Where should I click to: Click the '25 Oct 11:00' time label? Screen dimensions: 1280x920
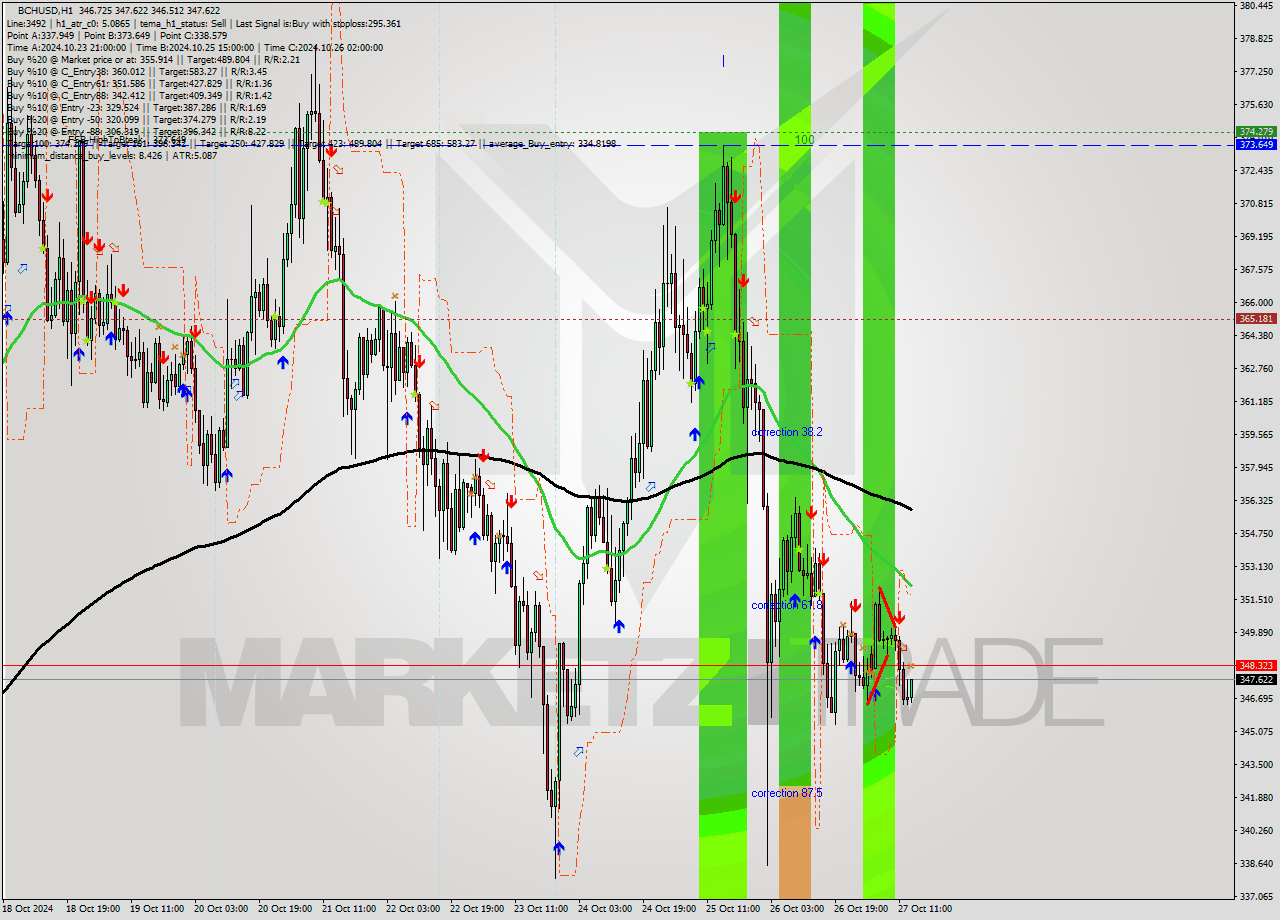pos(734,909)
